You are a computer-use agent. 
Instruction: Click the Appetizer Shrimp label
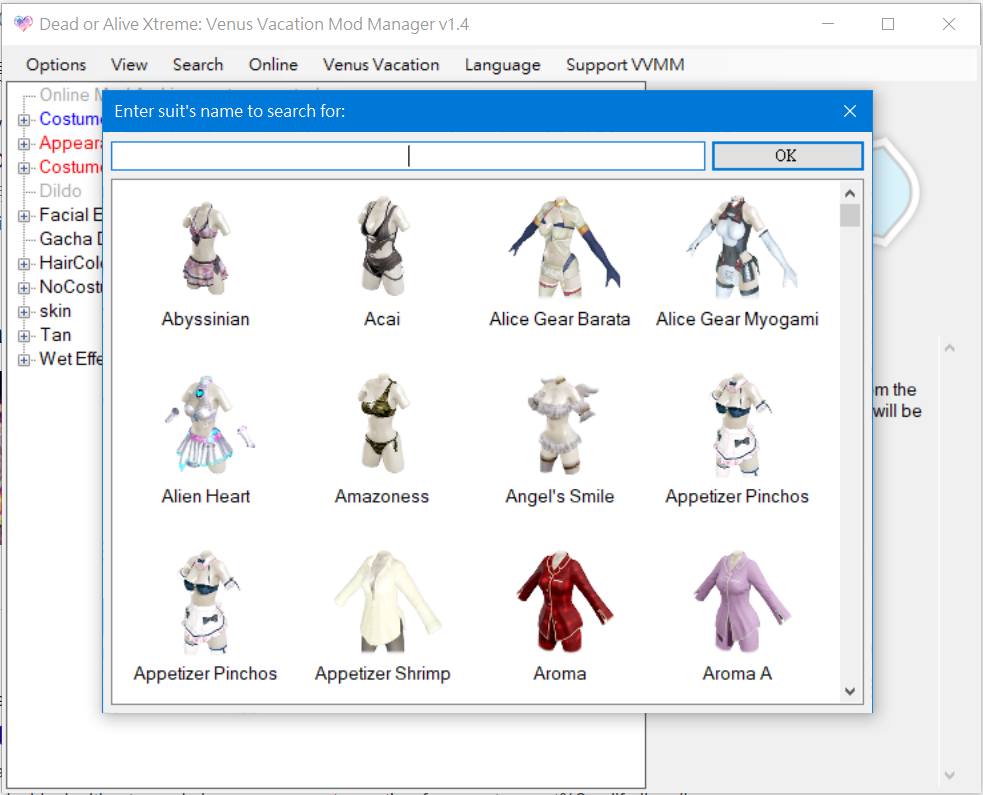(x=382, y=674)
